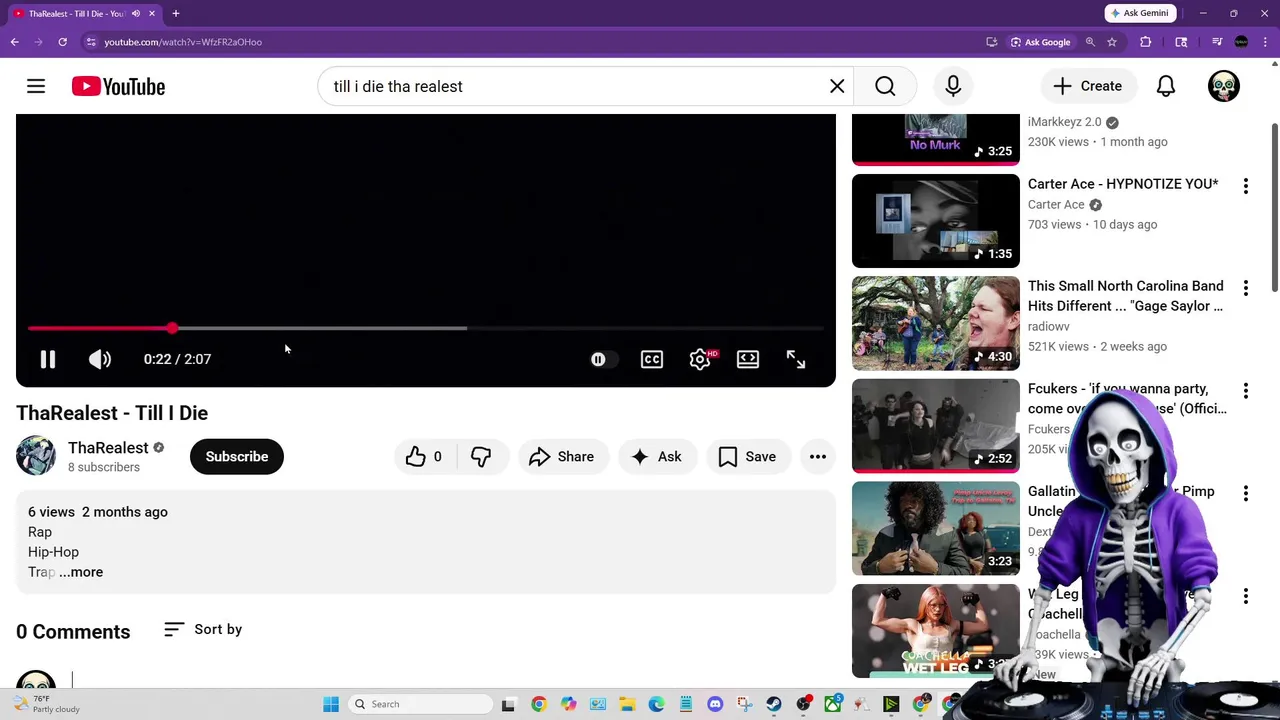This screenshot has width=1280, height=720.
Task: Open Chrome extensions puzzle icon
Action: [1146, 42]
